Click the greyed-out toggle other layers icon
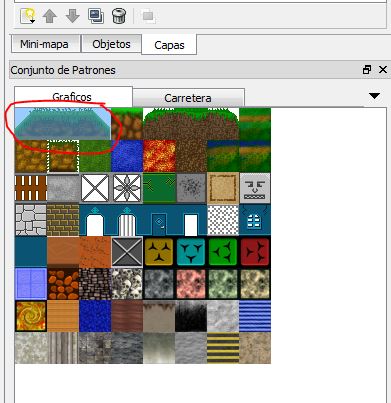Viewport: 391px width, 403px height. point(148,16)
